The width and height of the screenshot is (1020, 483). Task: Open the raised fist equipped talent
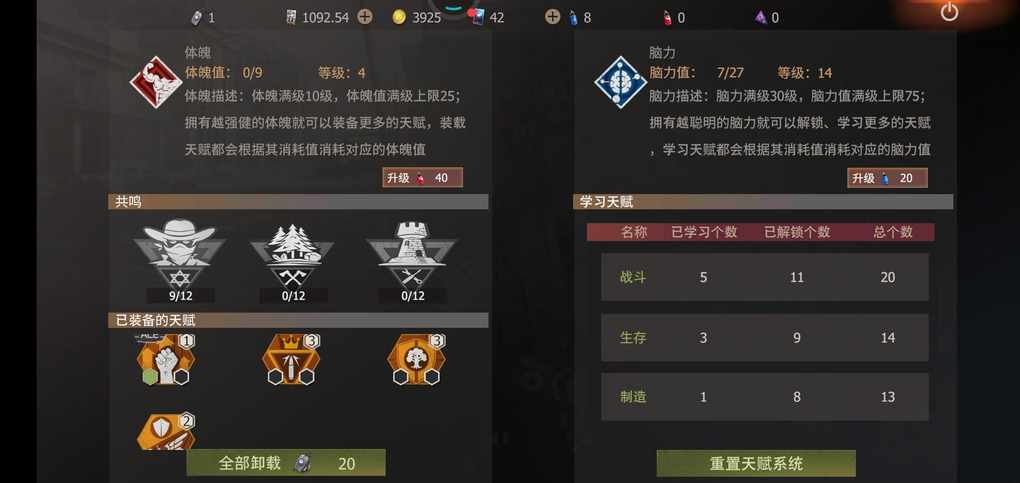[x=165, y=360]
